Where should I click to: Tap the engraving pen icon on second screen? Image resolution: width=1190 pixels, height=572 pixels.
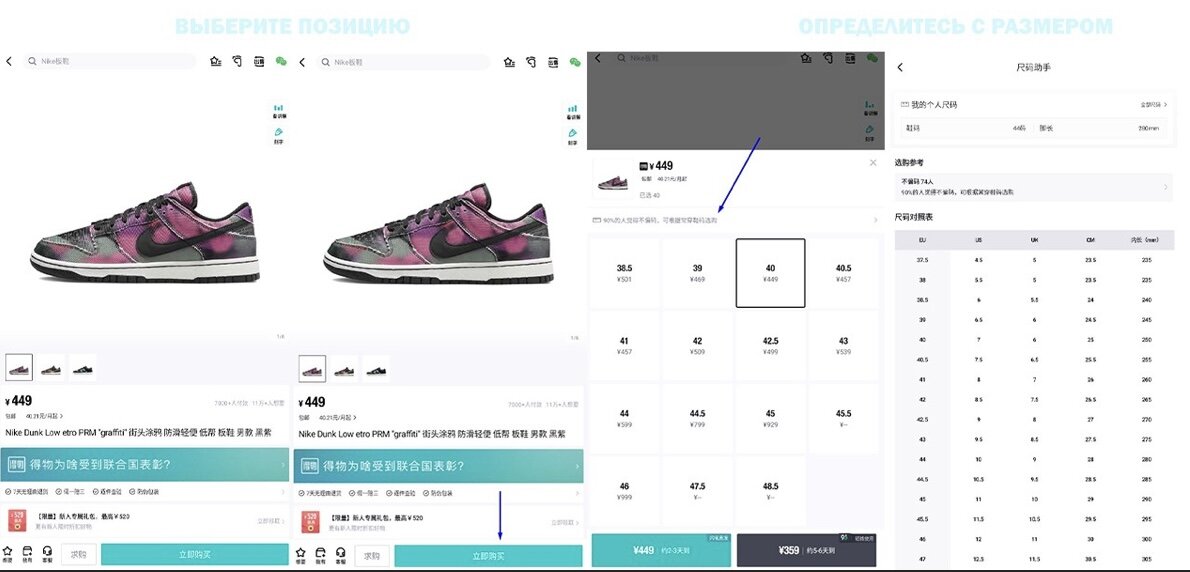click(x=572, y=137)
